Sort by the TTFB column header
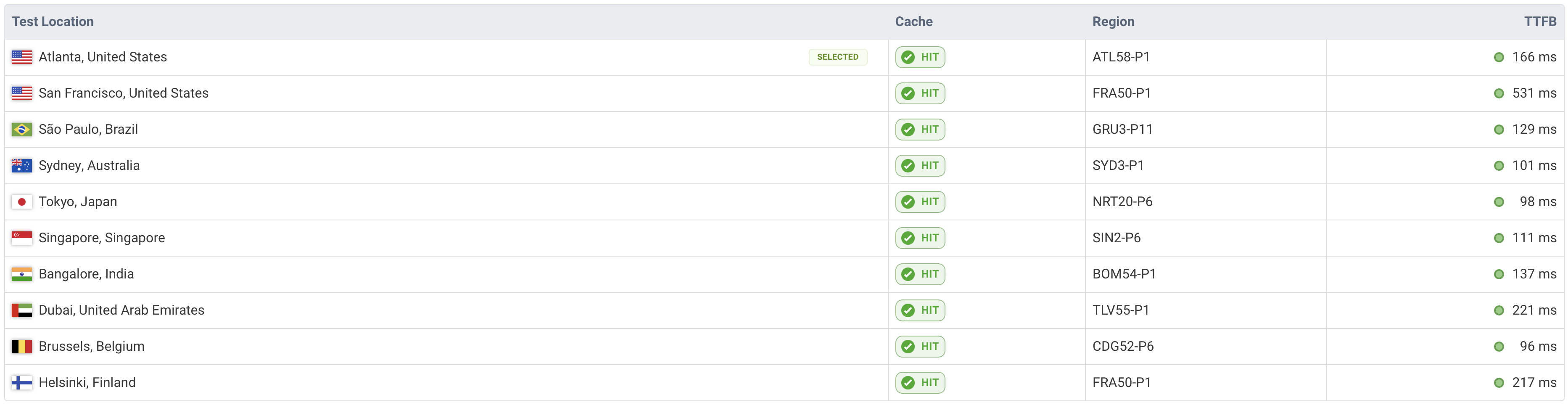1568x408 pixels. [1539, 22]
